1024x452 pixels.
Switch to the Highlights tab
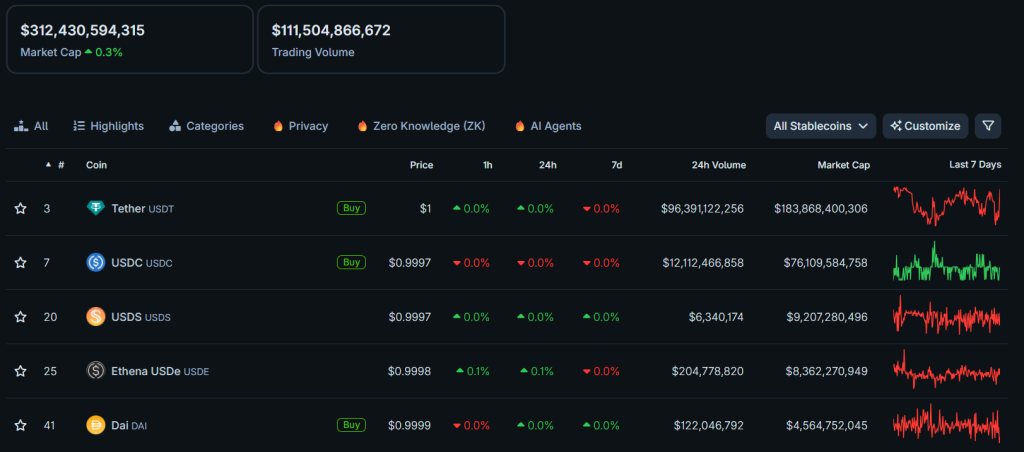click(108, 126)
